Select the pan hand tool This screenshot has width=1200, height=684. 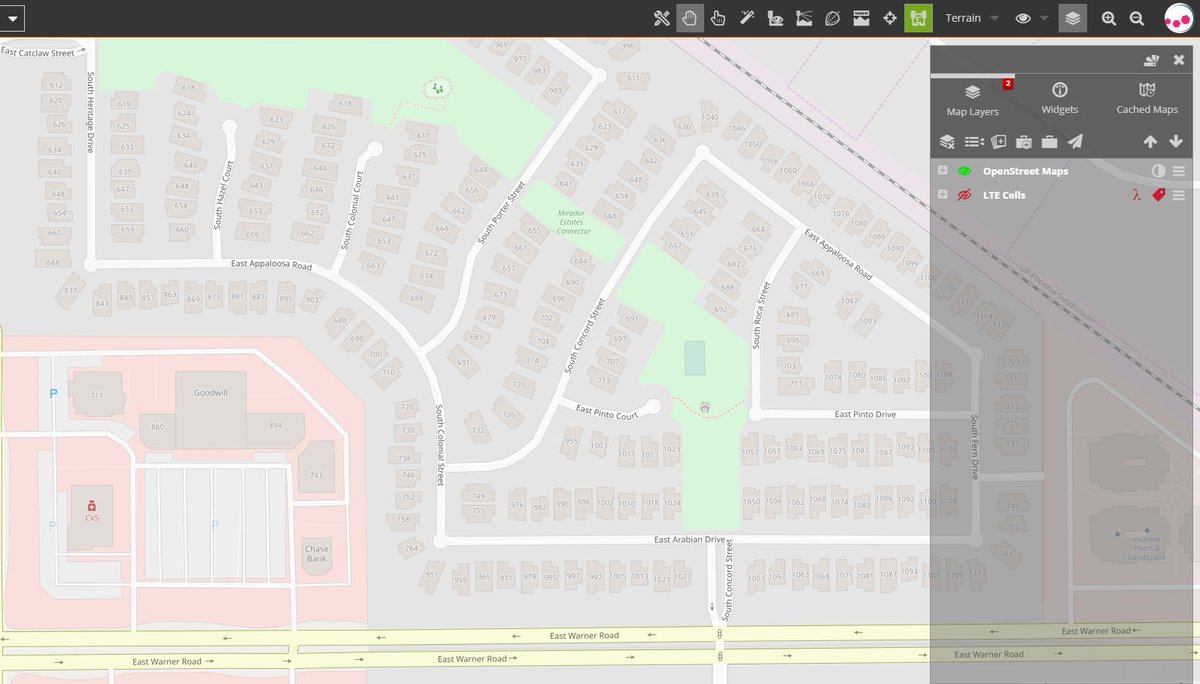click(x=689, y=18)
